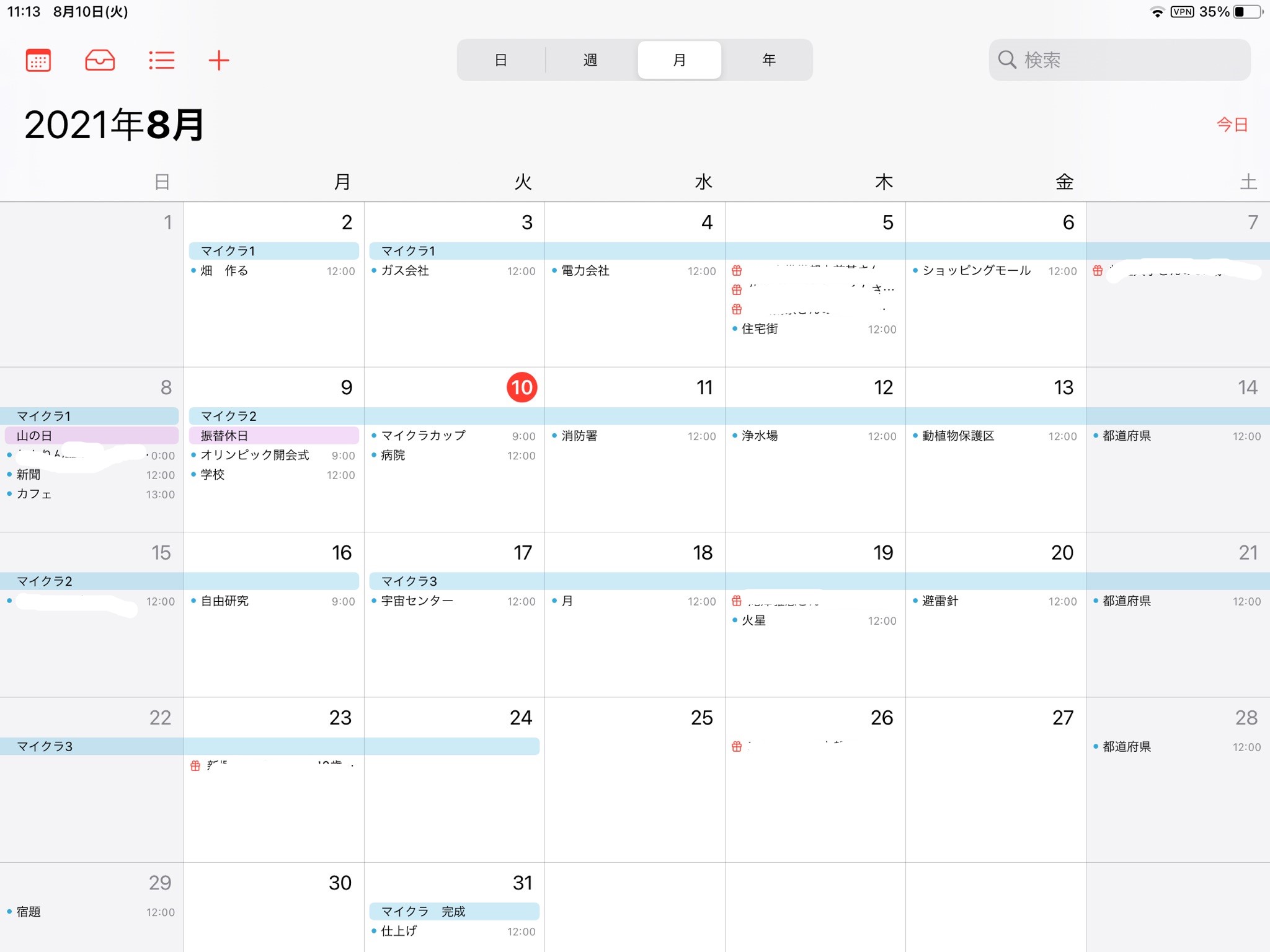
Task: Open 新聞 event on the 8th
Action: point(91,475)
